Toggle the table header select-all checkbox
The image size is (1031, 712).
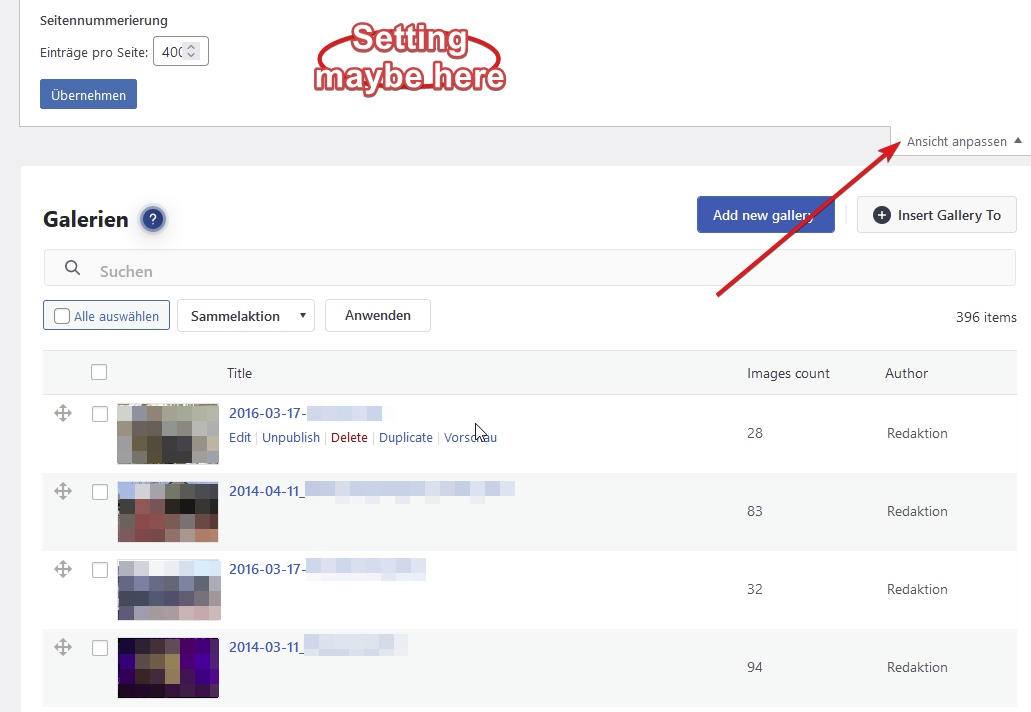click(x=99, y=372)
